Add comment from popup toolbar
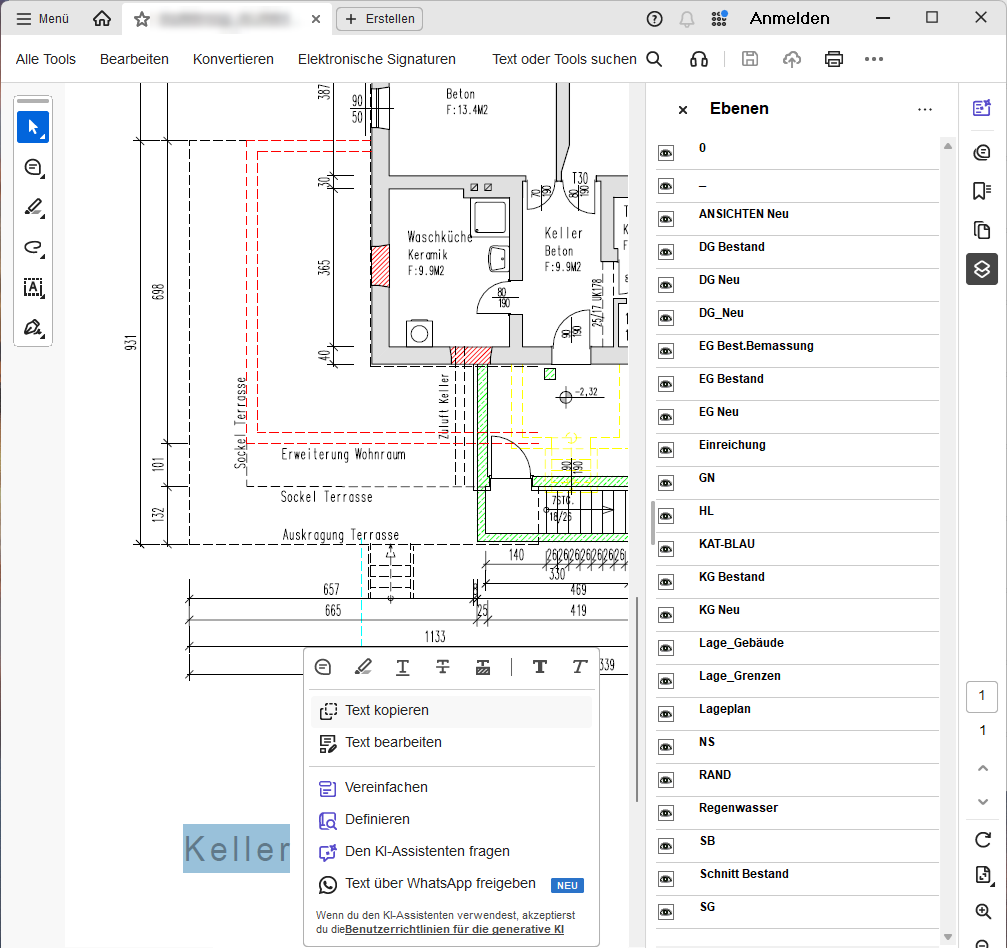The width and height of the screenshot is (1007, 948). tap(323, 667)
